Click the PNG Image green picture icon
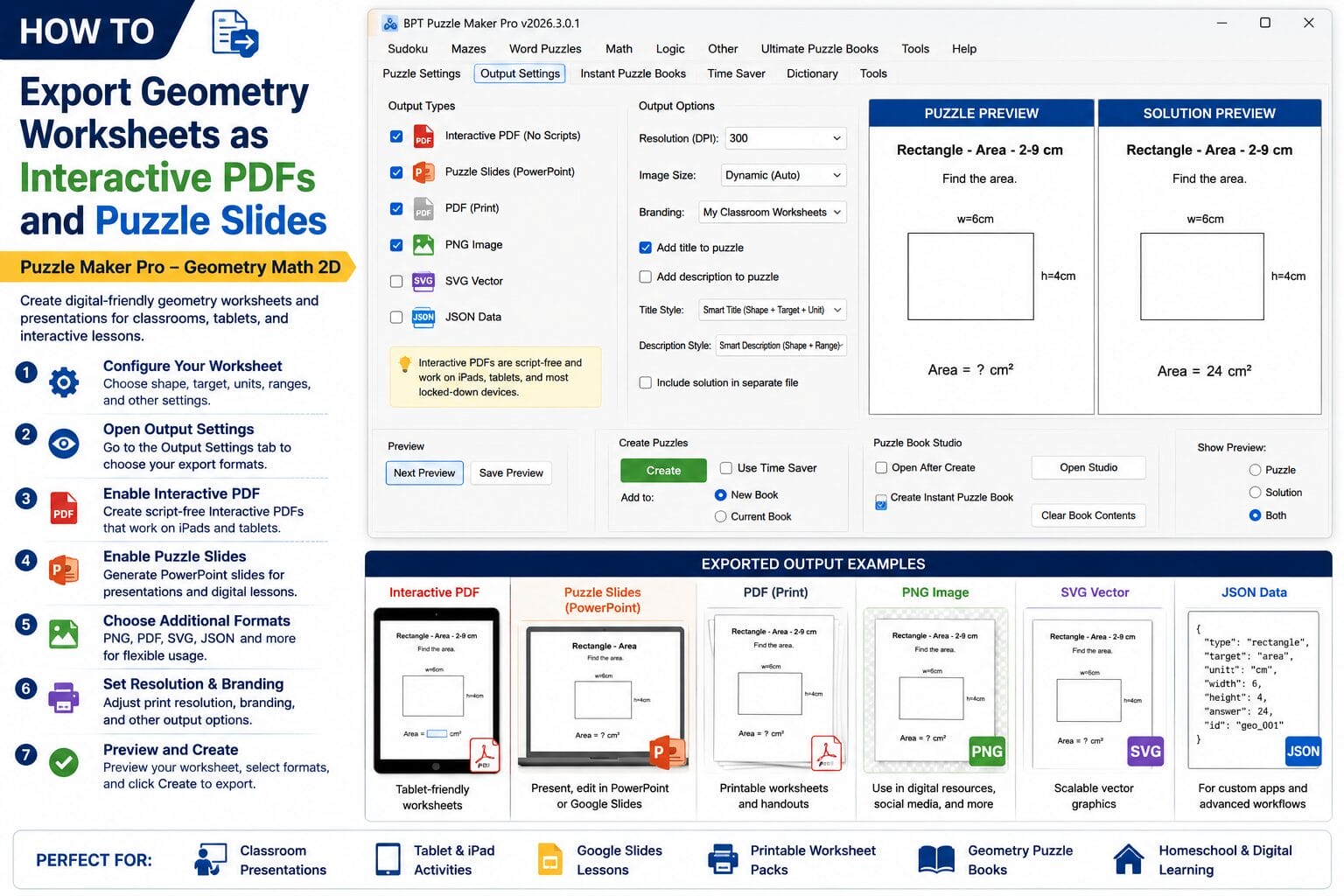1344x896 pixels. click(x=423, y=245)
